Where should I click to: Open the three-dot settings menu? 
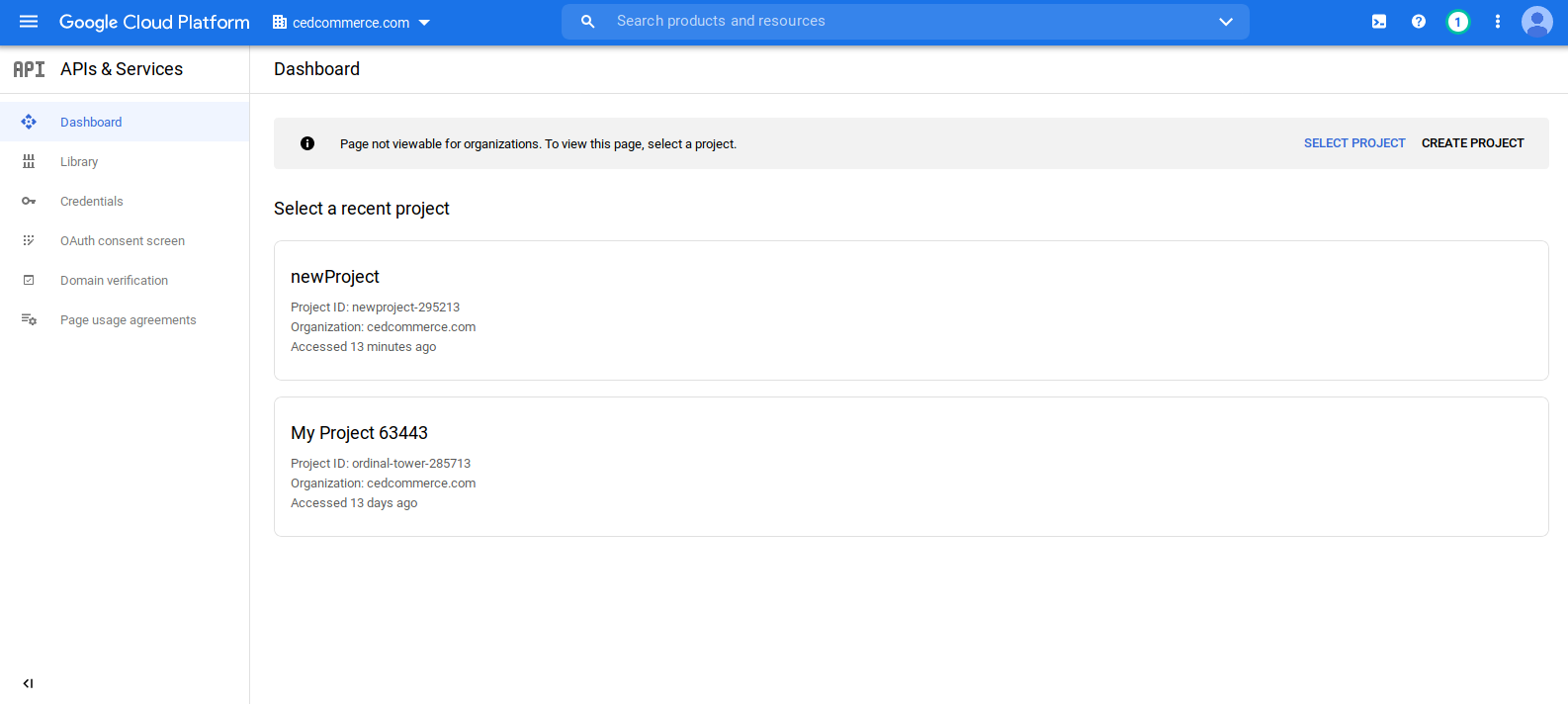(x=1498, y=22)
